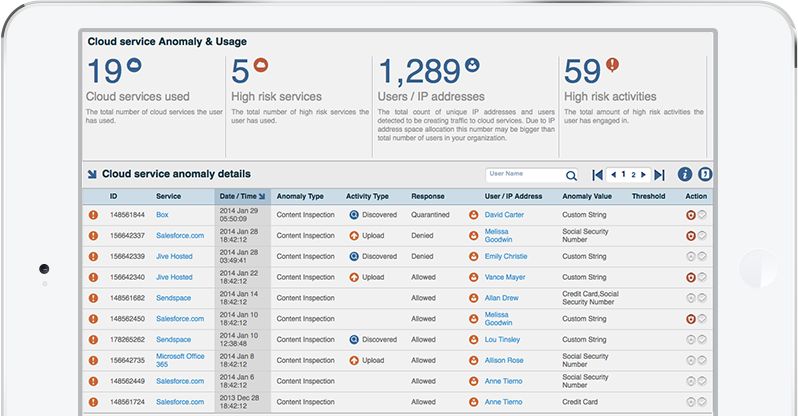Open Anne Tierno link on row 148562449
Screen dimensions: 798x416
coord(503,381)
